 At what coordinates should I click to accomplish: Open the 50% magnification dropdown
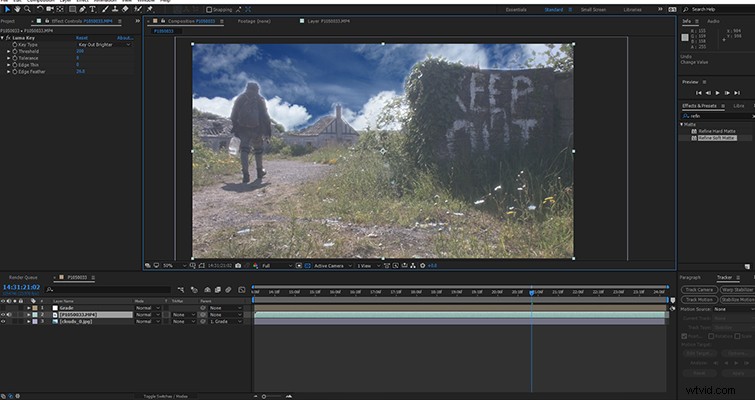click(x=174, y=265)
